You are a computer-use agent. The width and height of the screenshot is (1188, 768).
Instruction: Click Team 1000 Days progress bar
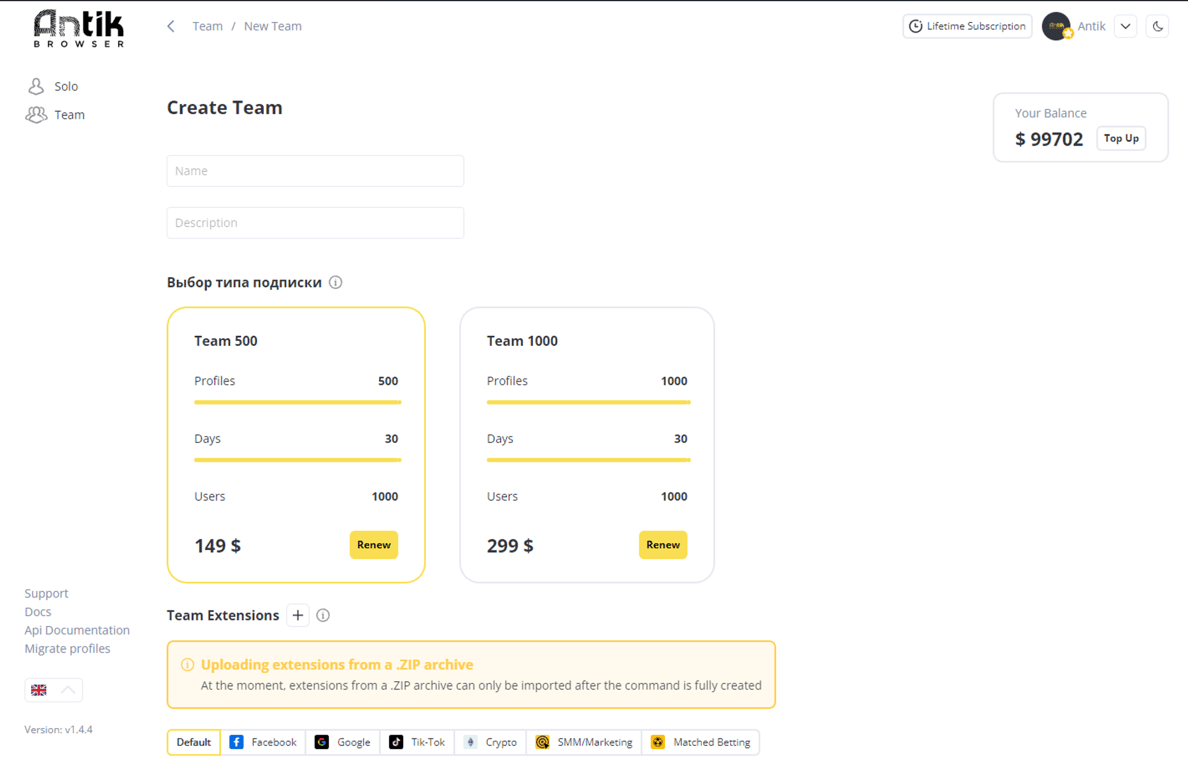pos(589,460)
